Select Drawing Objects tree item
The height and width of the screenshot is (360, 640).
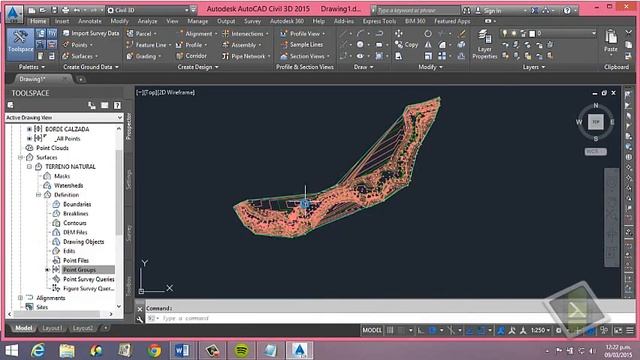tap(83, 242)
